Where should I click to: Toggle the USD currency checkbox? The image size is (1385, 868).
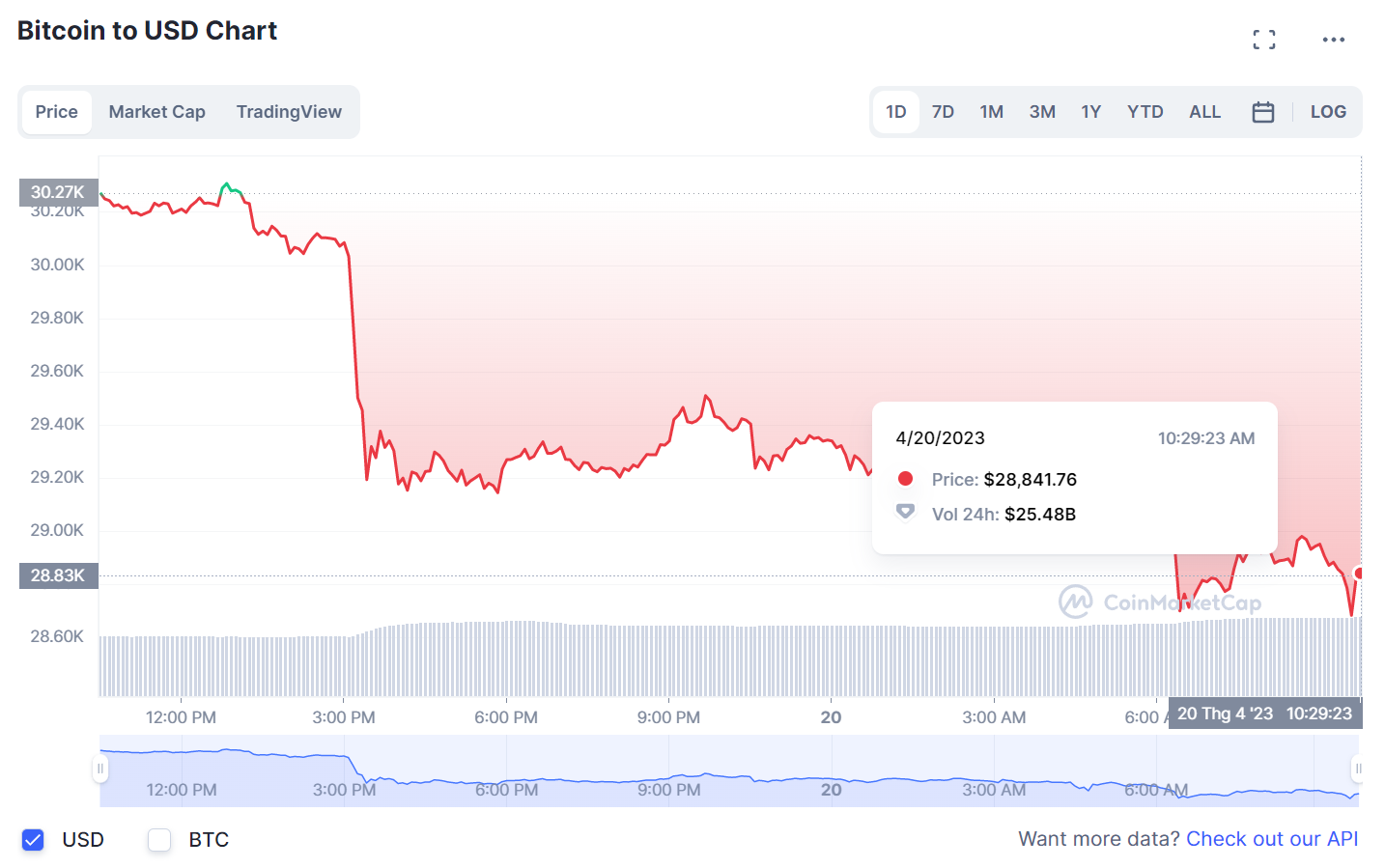pyautogui.click(x=34, y=839)
